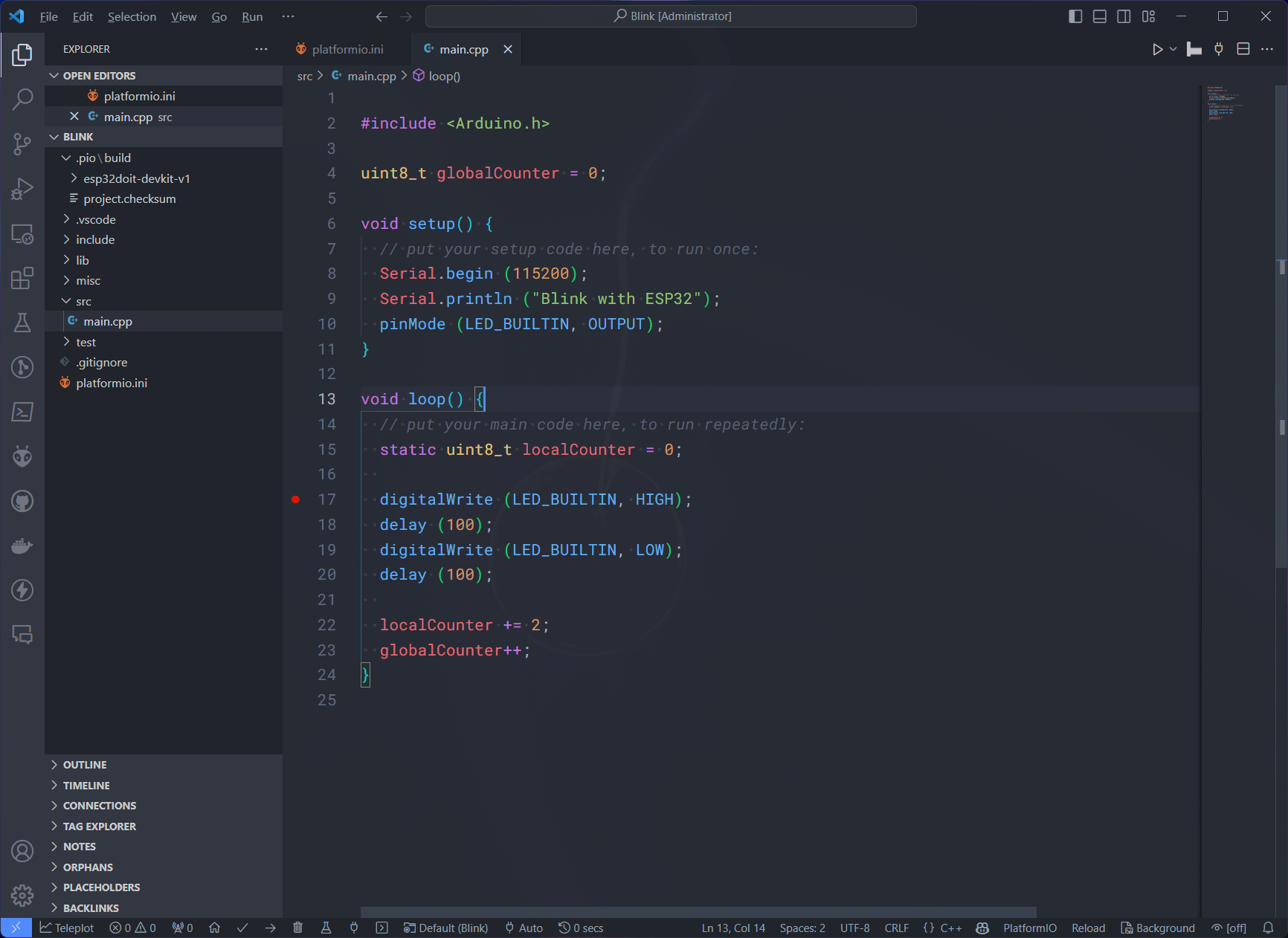Image resolution: width=1288 pixels, height=938 pixels.
Task: Click the editor minimap code preview
Action: click(x=1226, y=104)
